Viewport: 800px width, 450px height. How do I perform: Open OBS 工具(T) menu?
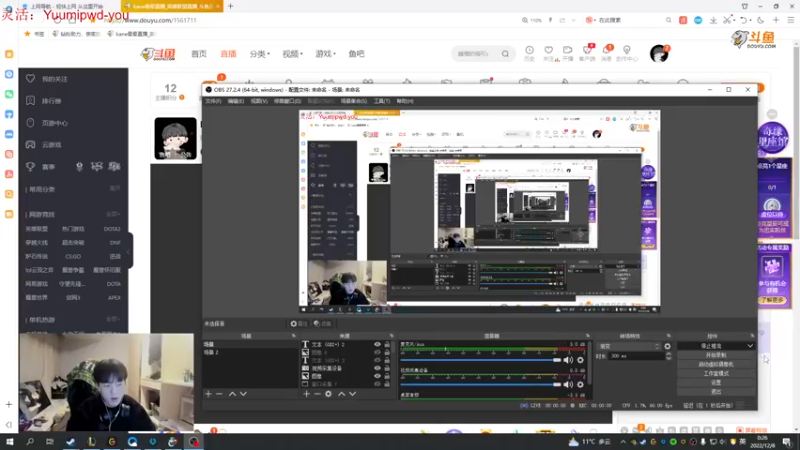pyautogui.click(x=382, y=101)
